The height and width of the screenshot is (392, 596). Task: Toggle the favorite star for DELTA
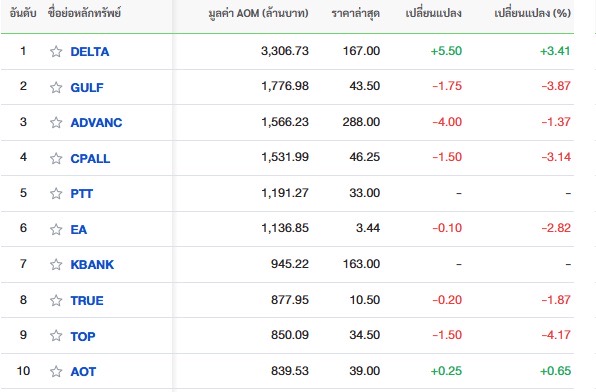tap(56, 51)
